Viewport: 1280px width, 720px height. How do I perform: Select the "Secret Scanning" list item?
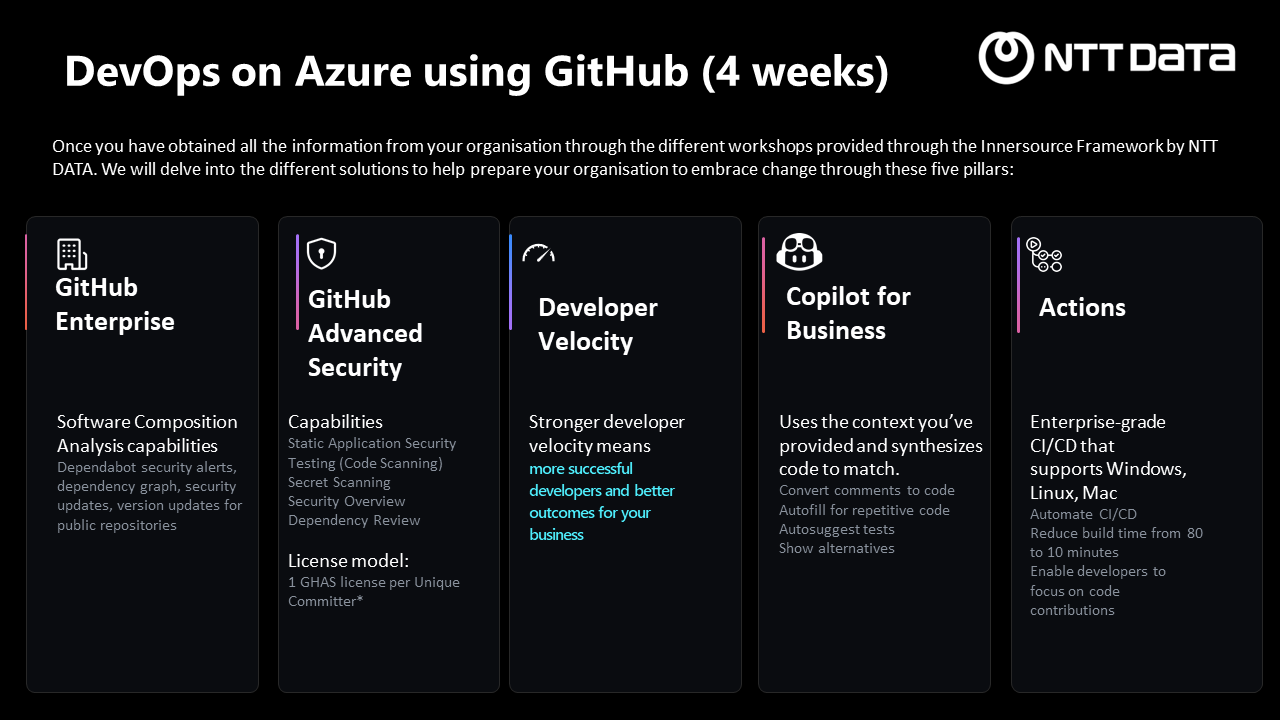click(339, 482)
